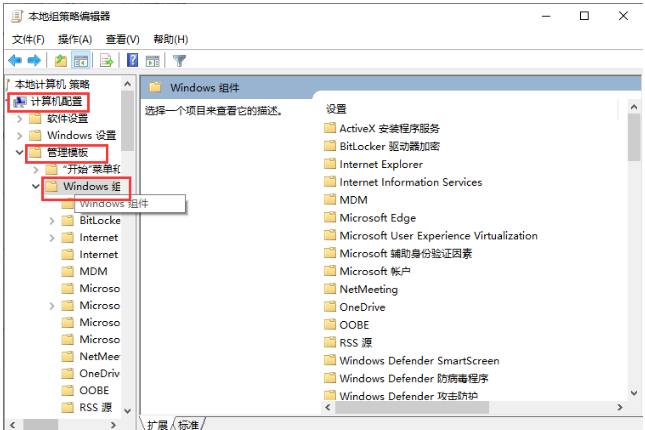Viewport: 645px width, 430px height.
Task: Open BitLocker 驱动器加密 folder in list
Action: 389,146
